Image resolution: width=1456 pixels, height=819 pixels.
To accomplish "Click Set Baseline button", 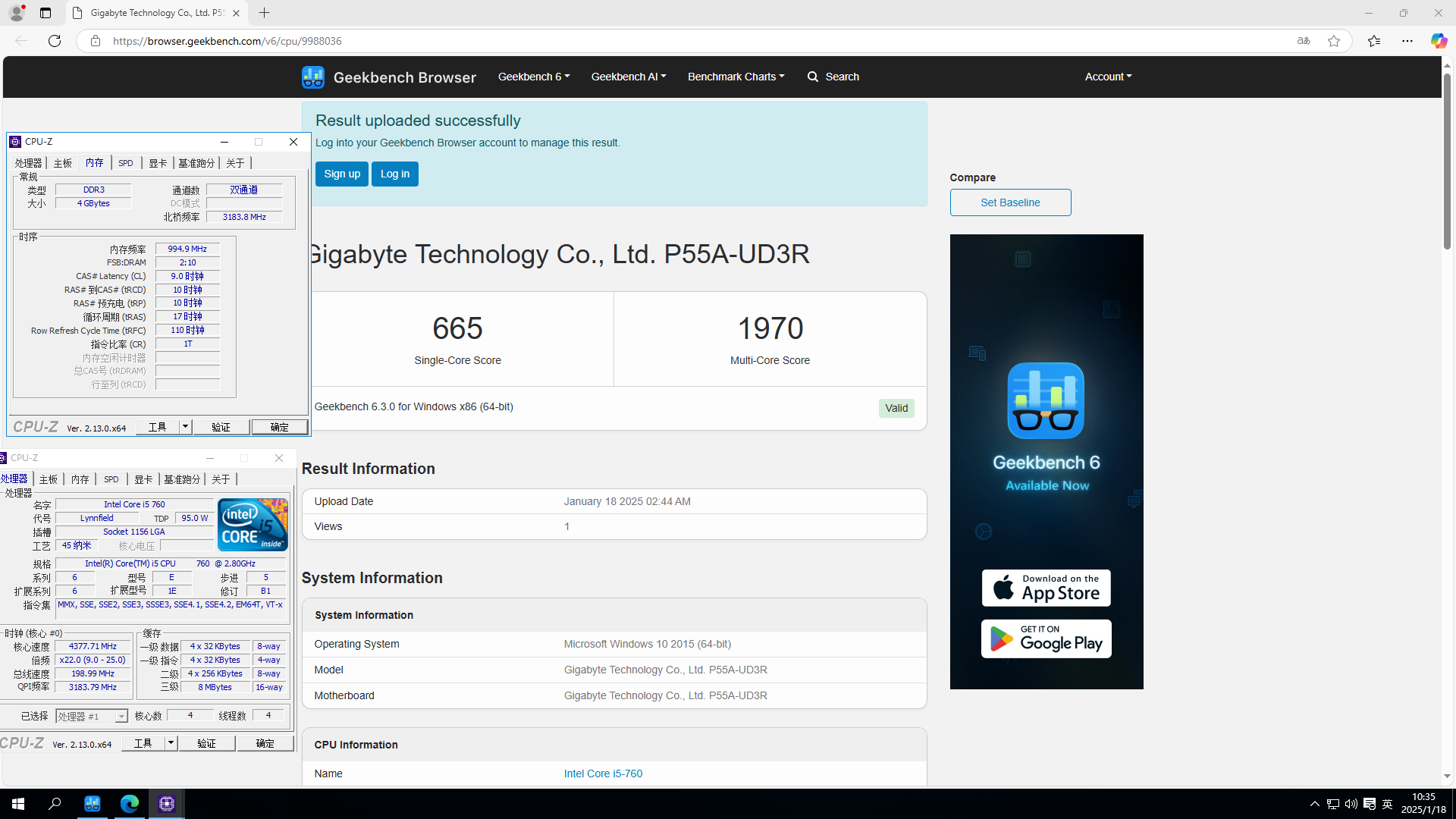I will click(x=1010, y=202).
